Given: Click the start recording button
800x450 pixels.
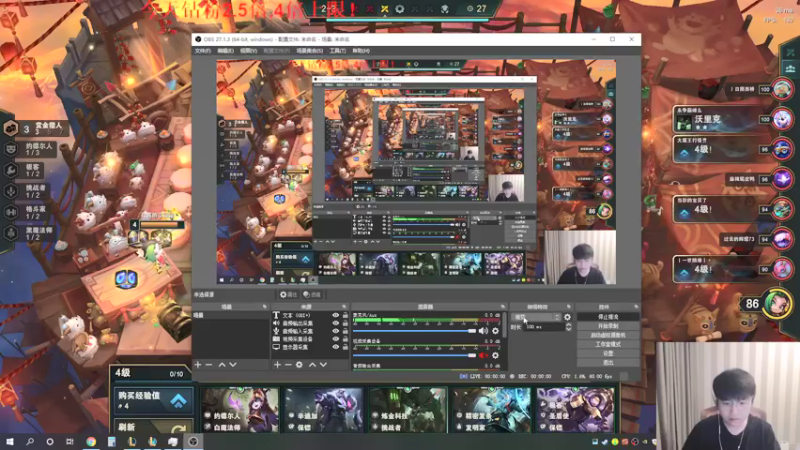Looking at the screenshot, I should [608, 326].
